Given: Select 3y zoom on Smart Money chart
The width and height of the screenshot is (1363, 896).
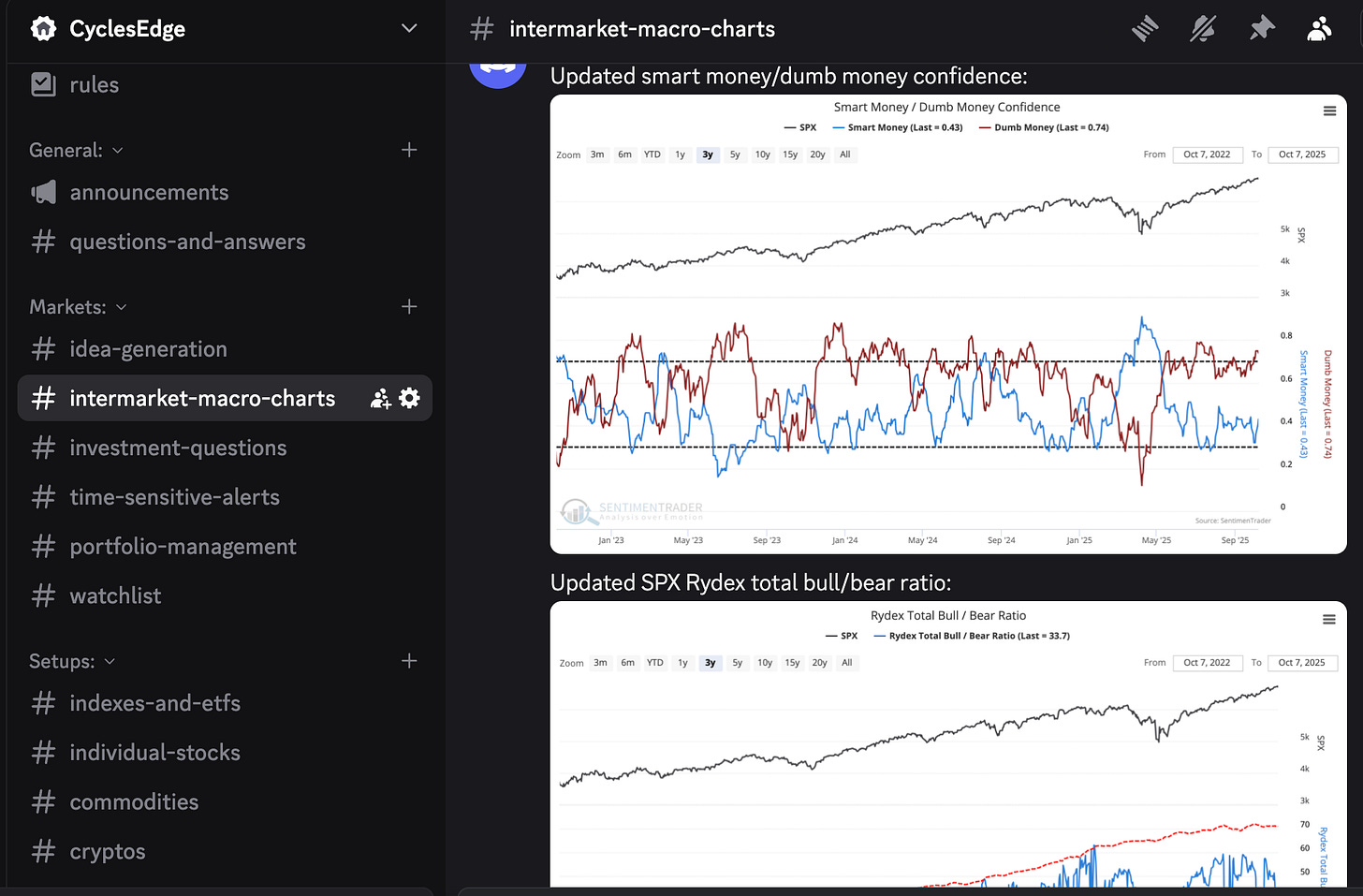Looking at the screenshot, I should [x=708, y=154].
